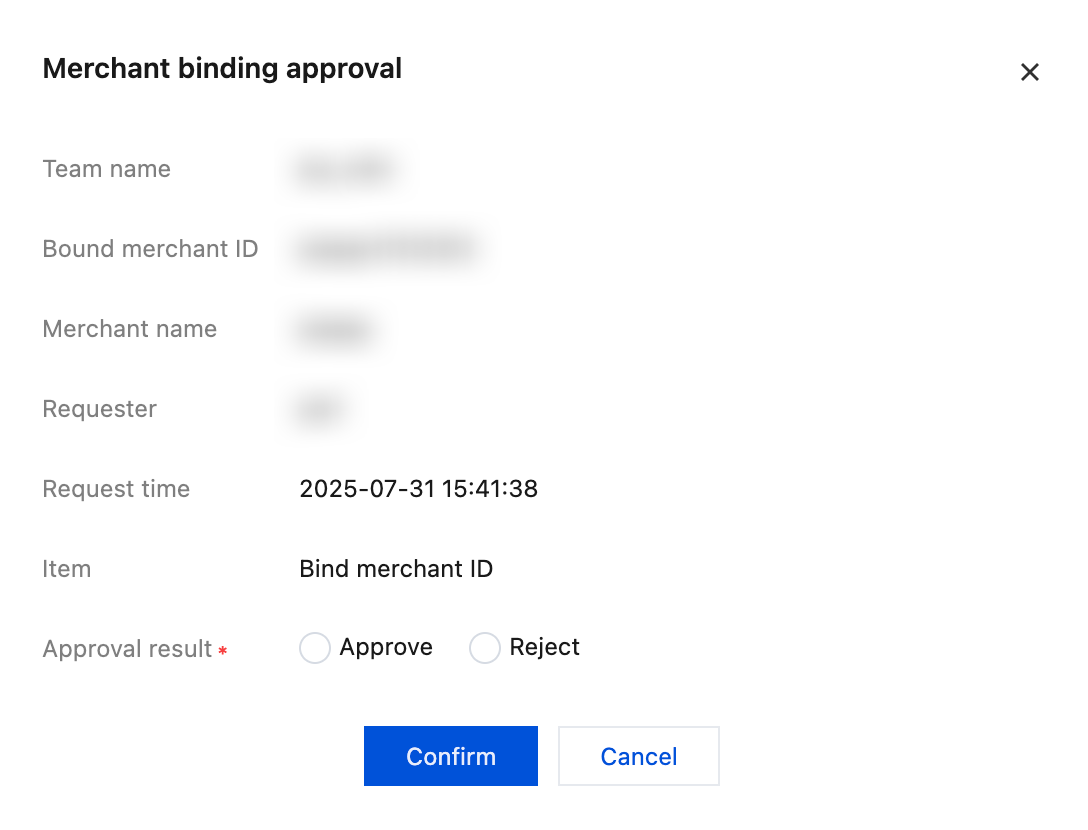Choose the Reject radio option
Screen dimensions: 1088x830
(x=485, y=648)
